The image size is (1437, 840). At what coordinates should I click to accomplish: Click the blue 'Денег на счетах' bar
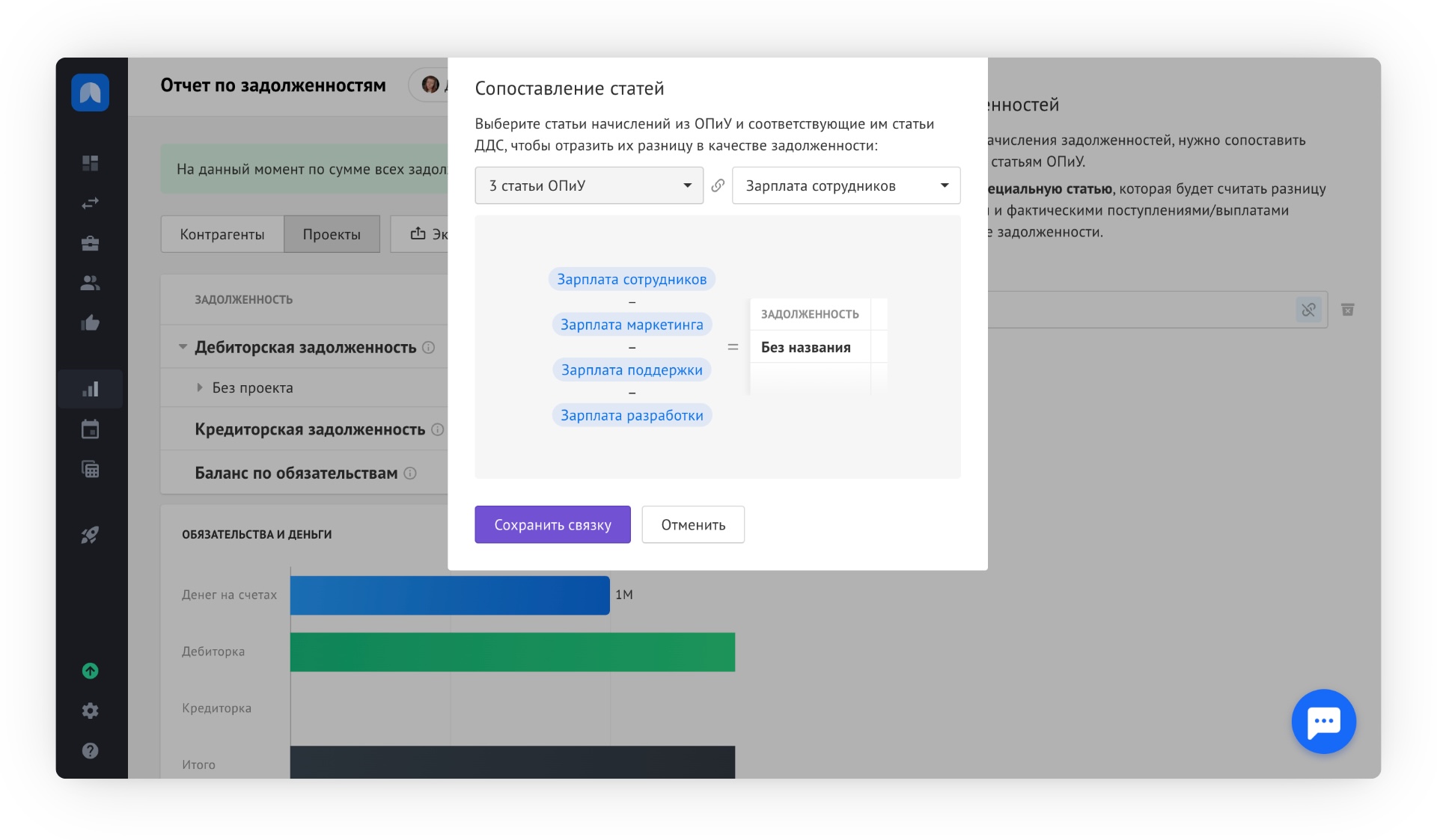click(x=449, y=595)
